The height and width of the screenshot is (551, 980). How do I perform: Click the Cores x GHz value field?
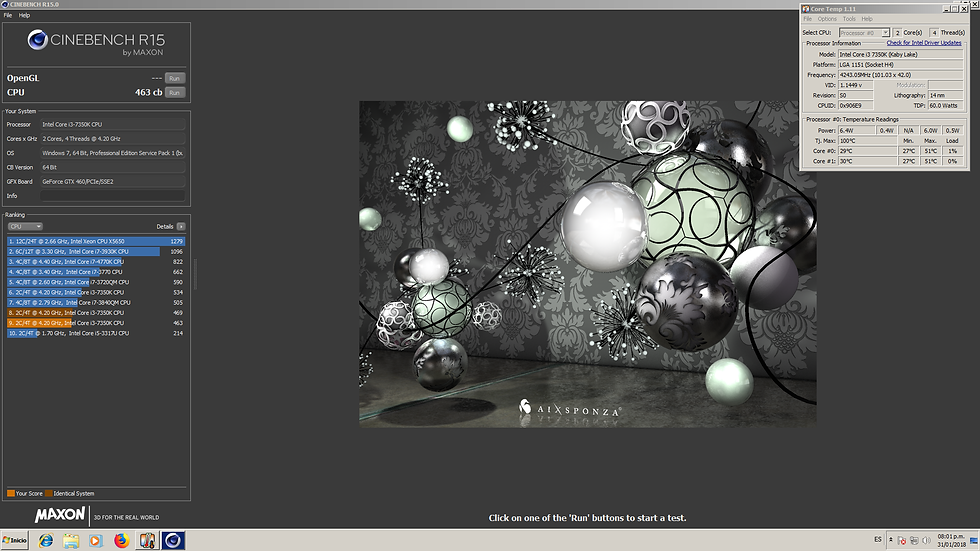click(113, 139)
